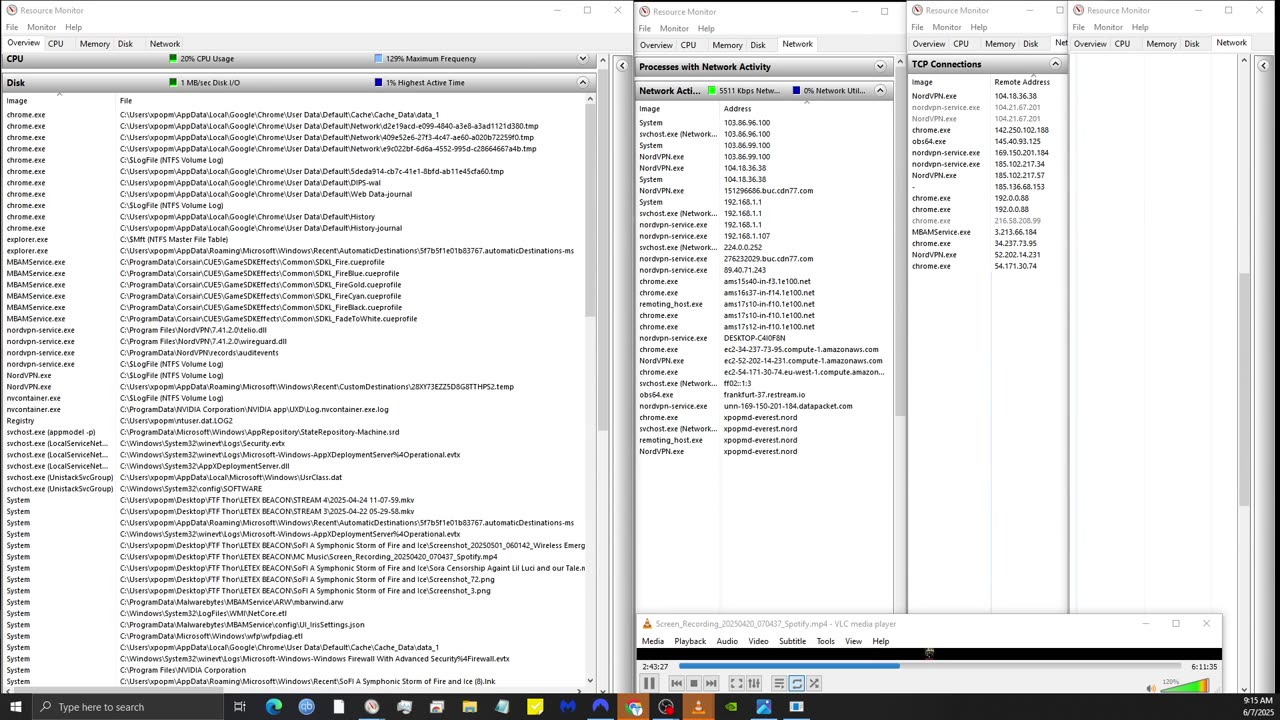This screenshot has height=720, width=1280.
Task: Select the DESKTOP-C4I0F8N network activity row
Action: pyautogui.click(x=762, y=338)
